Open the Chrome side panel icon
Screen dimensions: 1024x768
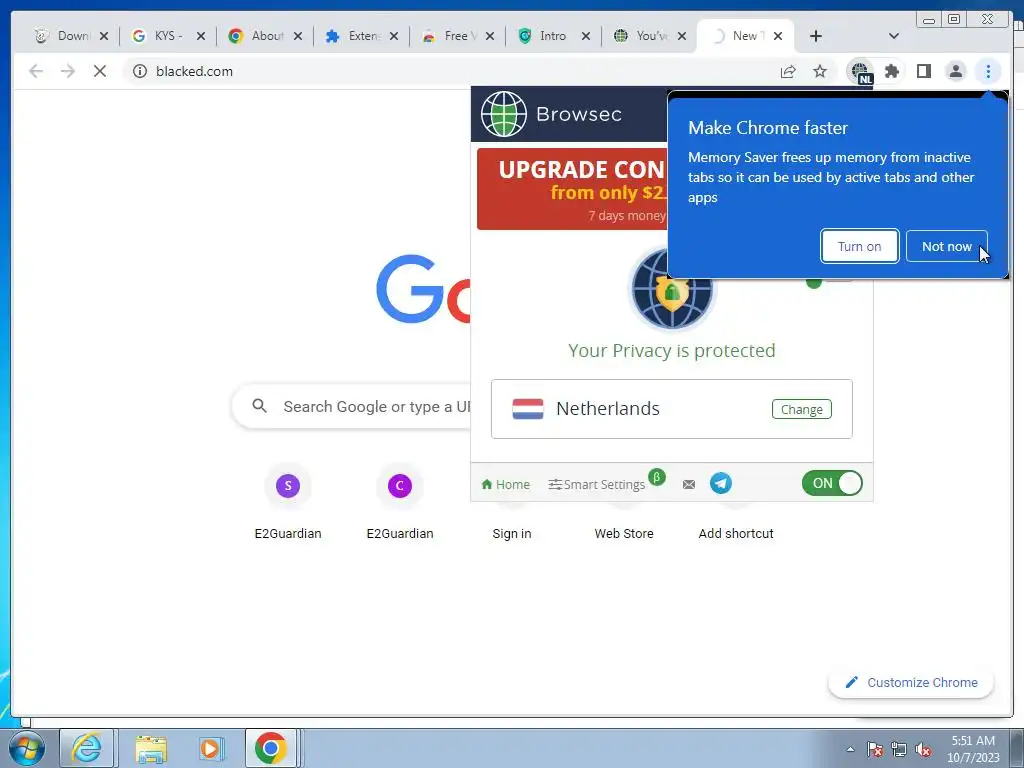point(923,71)
